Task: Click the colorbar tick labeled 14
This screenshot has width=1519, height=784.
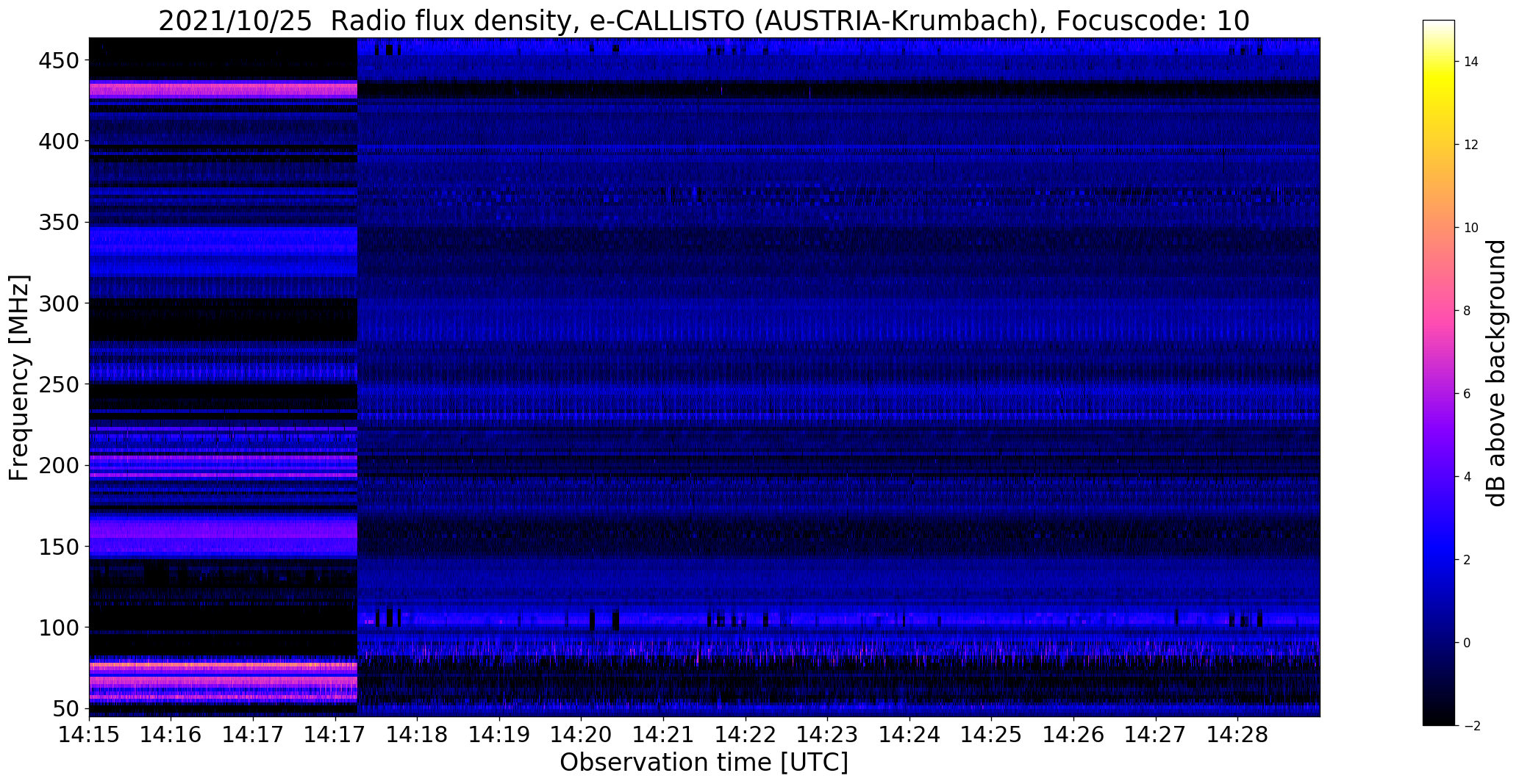Action: [1470, 62]
